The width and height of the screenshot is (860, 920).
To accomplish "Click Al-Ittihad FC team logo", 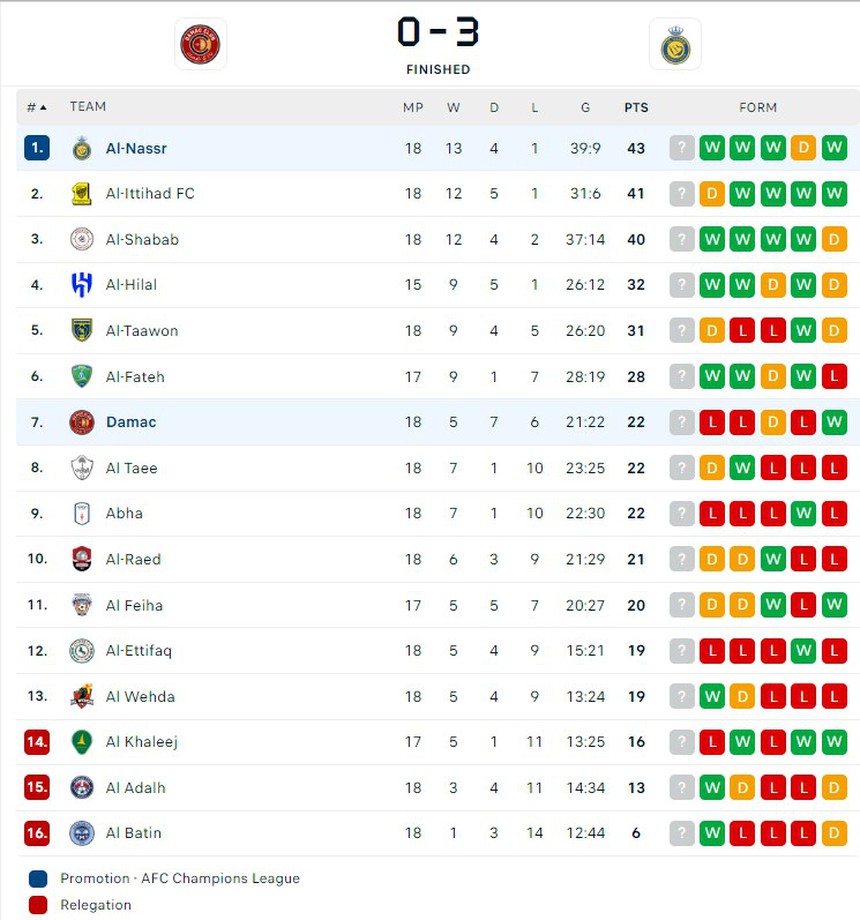I will [x=82, y=194].
